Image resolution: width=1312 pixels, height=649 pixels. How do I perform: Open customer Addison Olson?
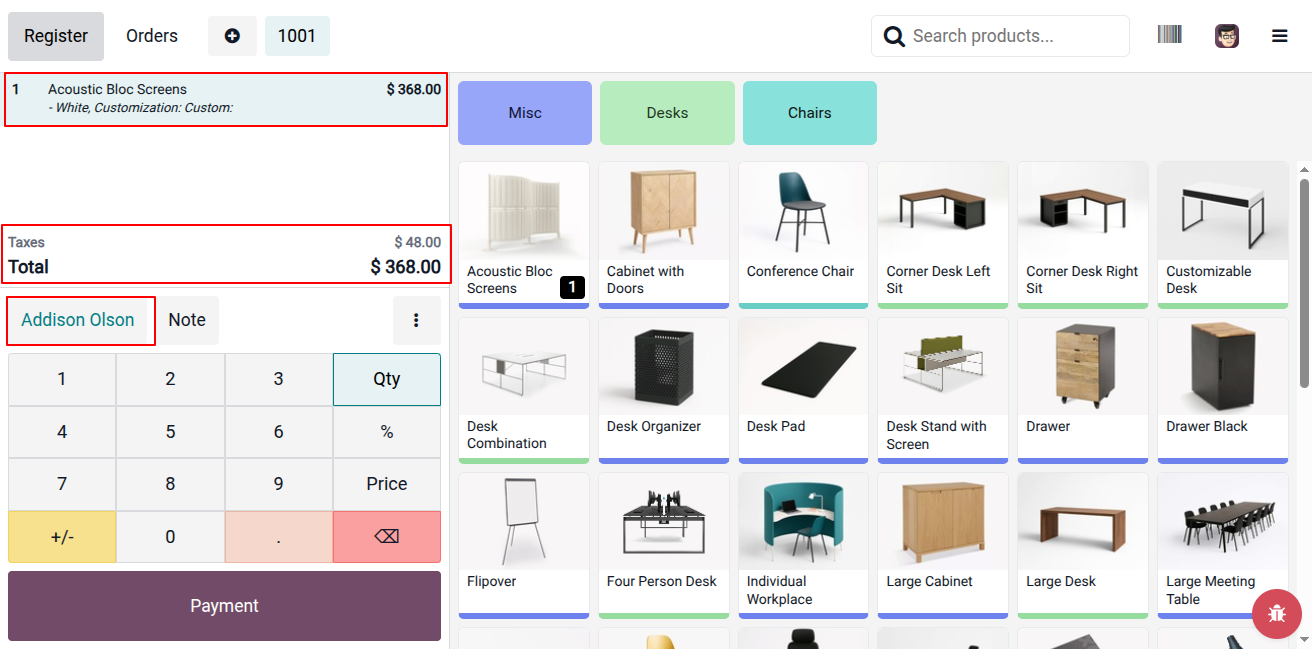(78, 320)
